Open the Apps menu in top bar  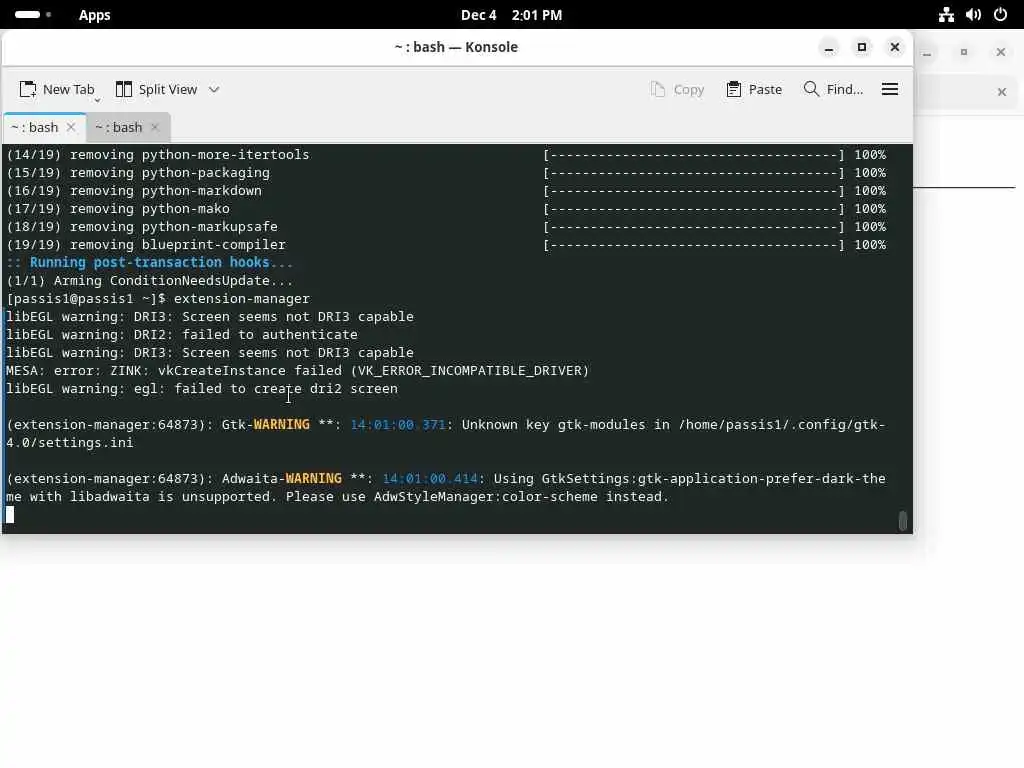(95, 15)
